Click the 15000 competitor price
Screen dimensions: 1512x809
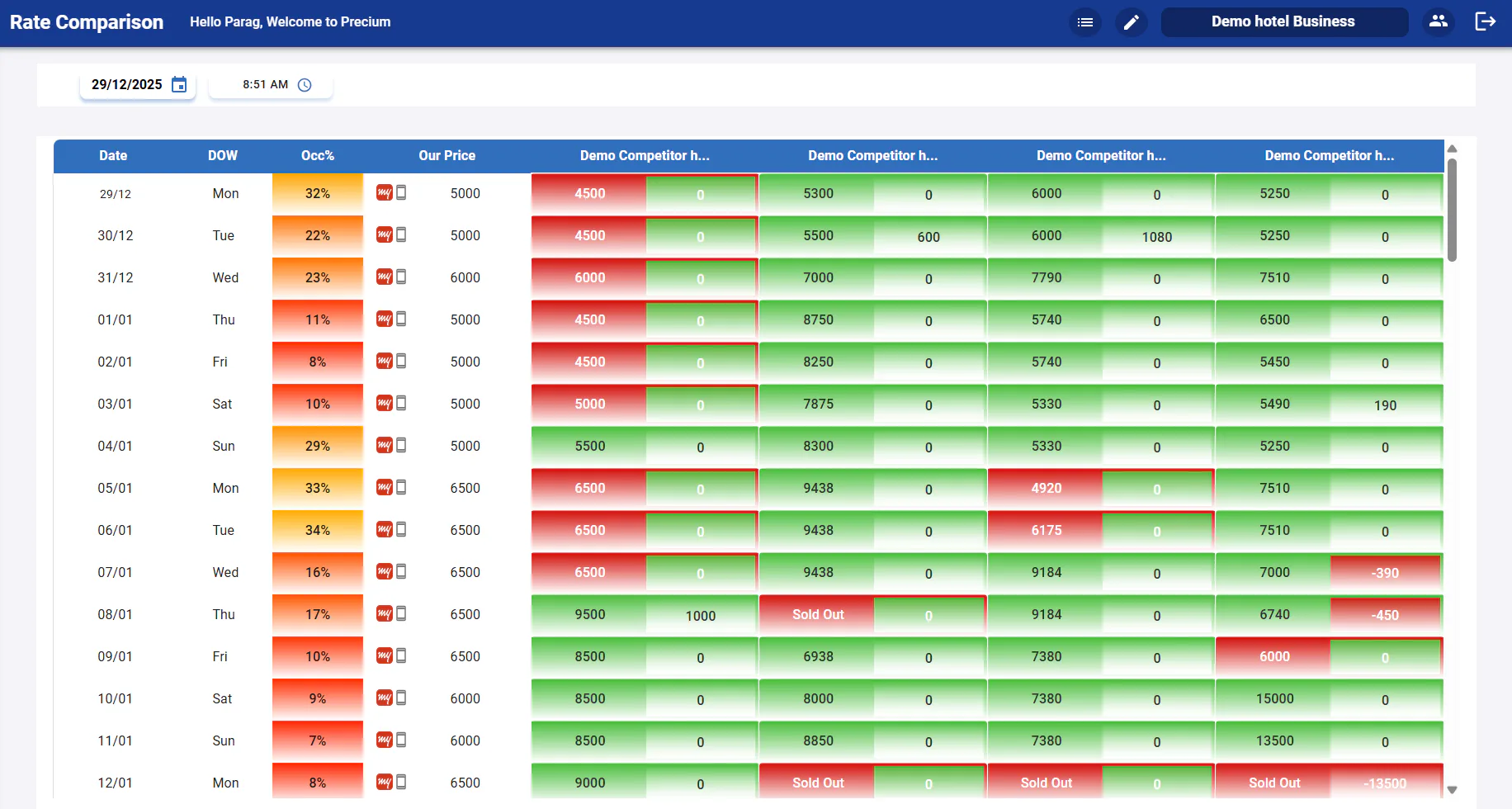point(1275,698)
